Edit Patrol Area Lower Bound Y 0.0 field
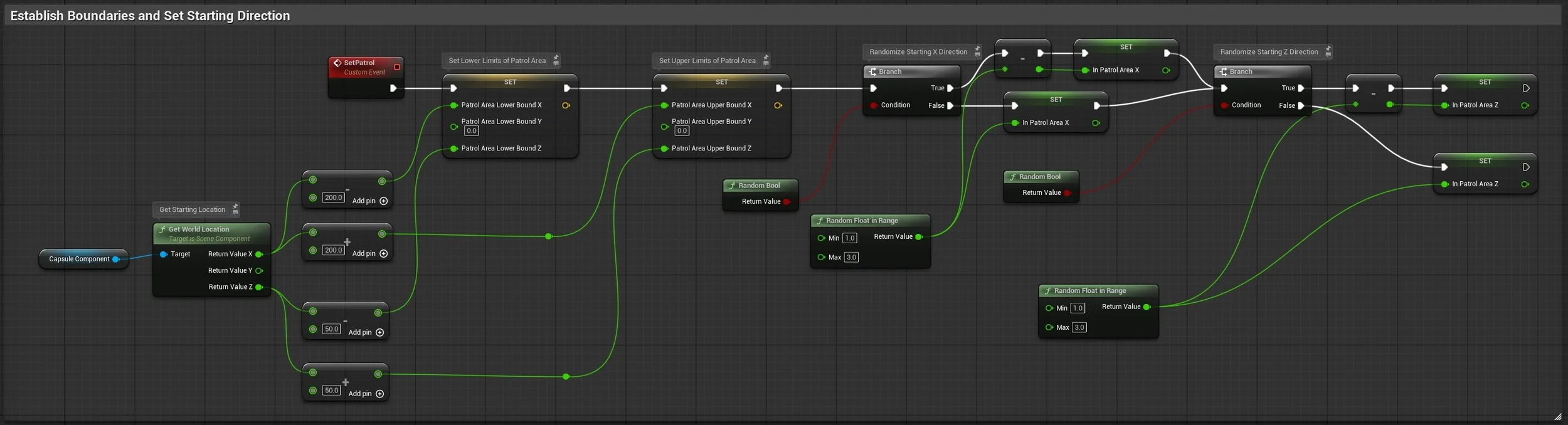Viewport: 1568px width, 425px height. 471,131
